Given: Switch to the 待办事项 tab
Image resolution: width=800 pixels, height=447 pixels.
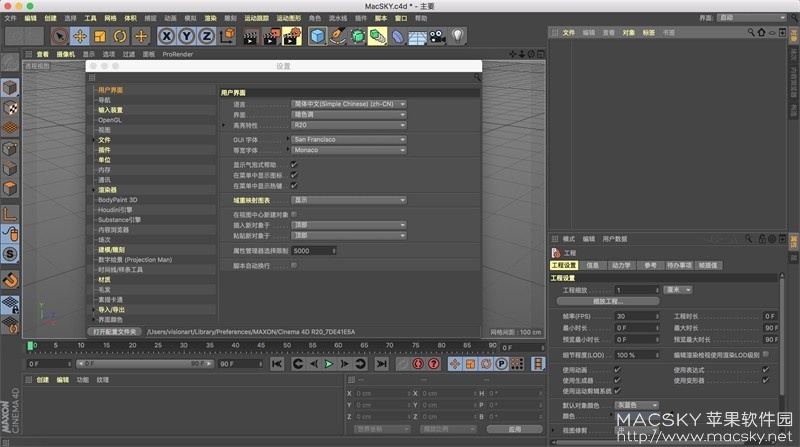Looking at the screenshot, I should [x=679, y=265].
